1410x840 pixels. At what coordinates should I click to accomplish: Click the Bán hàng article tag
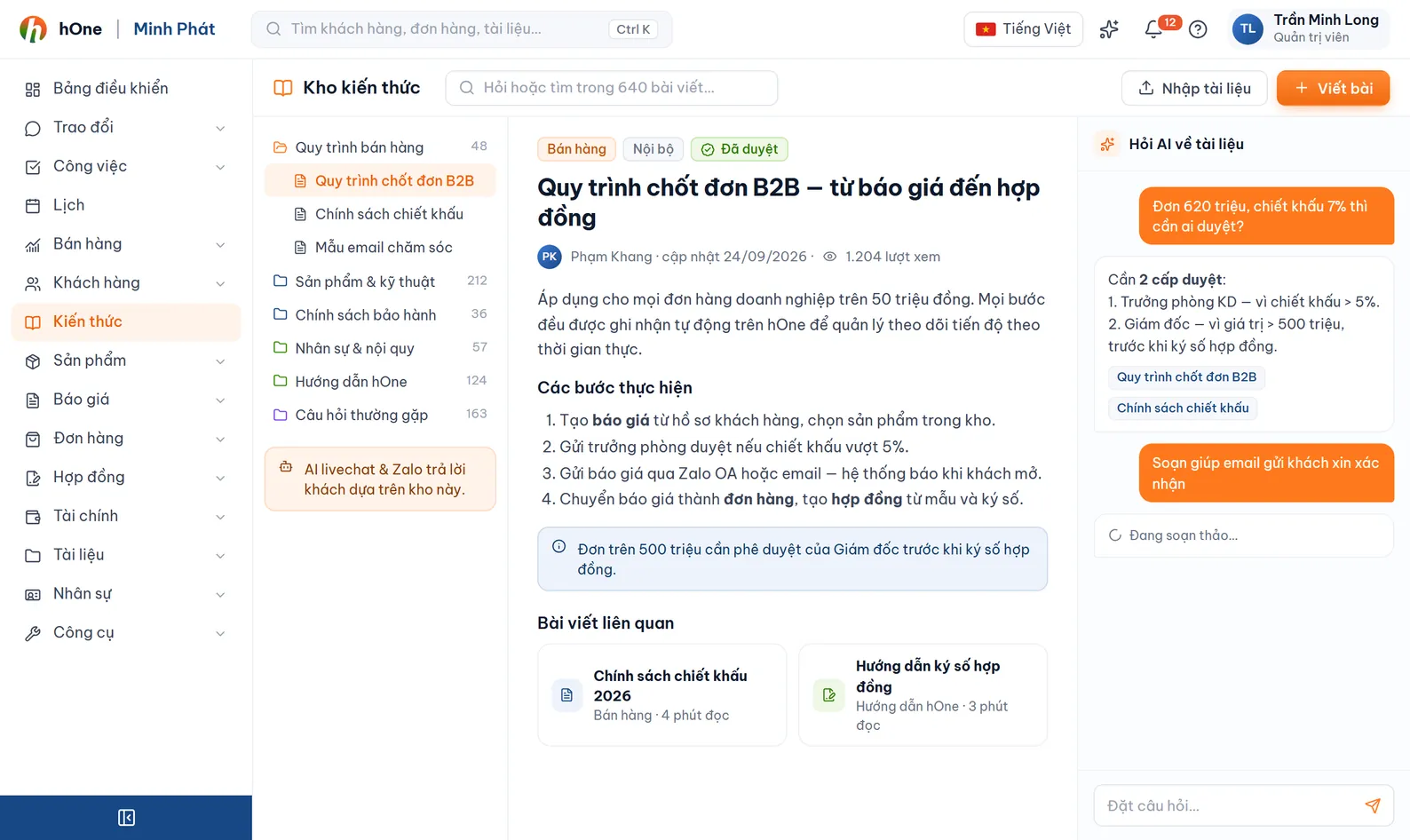click(x=576, y=149)
